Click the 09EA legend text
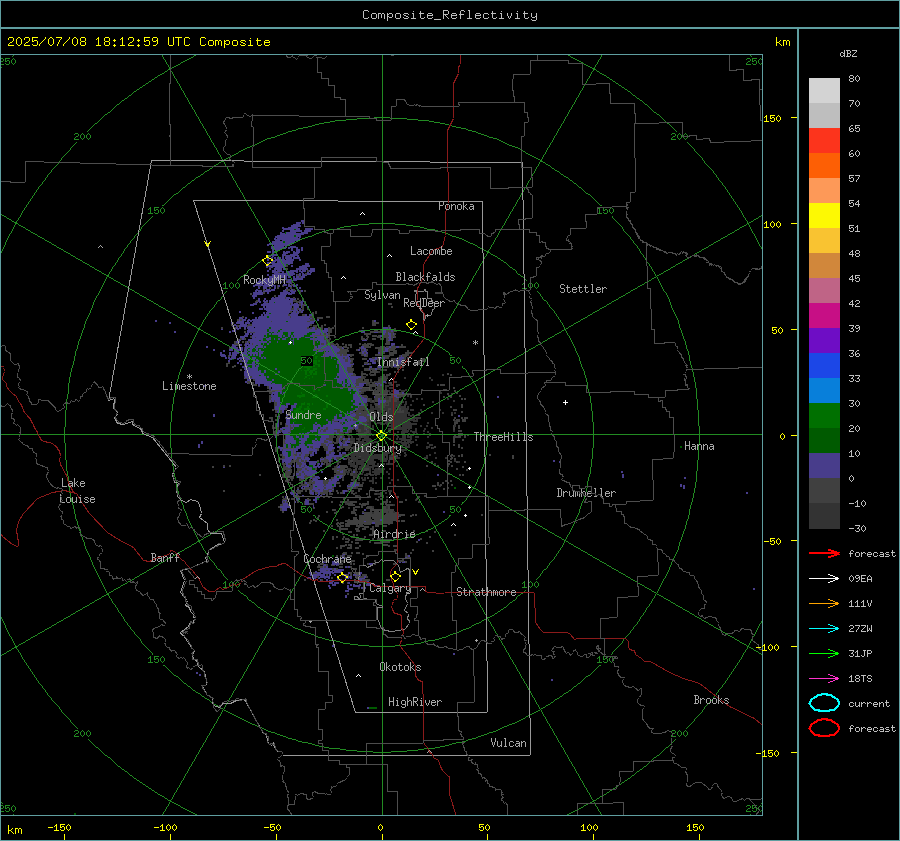The width and height of the screenshot is (900, 841). pos(860,579)
